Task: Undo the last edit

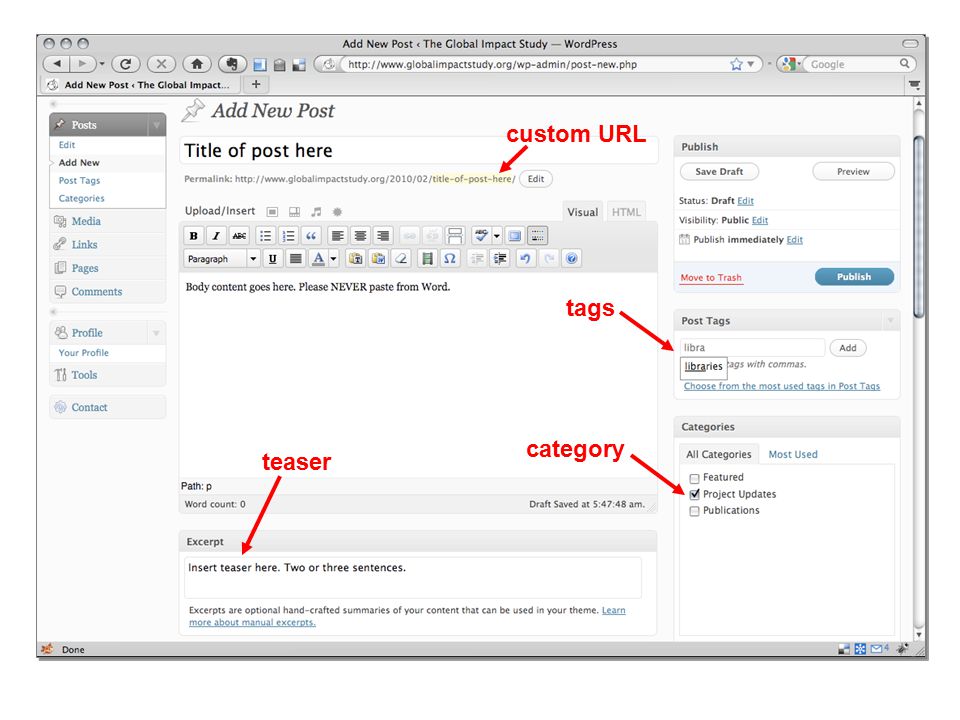Action: (525, 258)
